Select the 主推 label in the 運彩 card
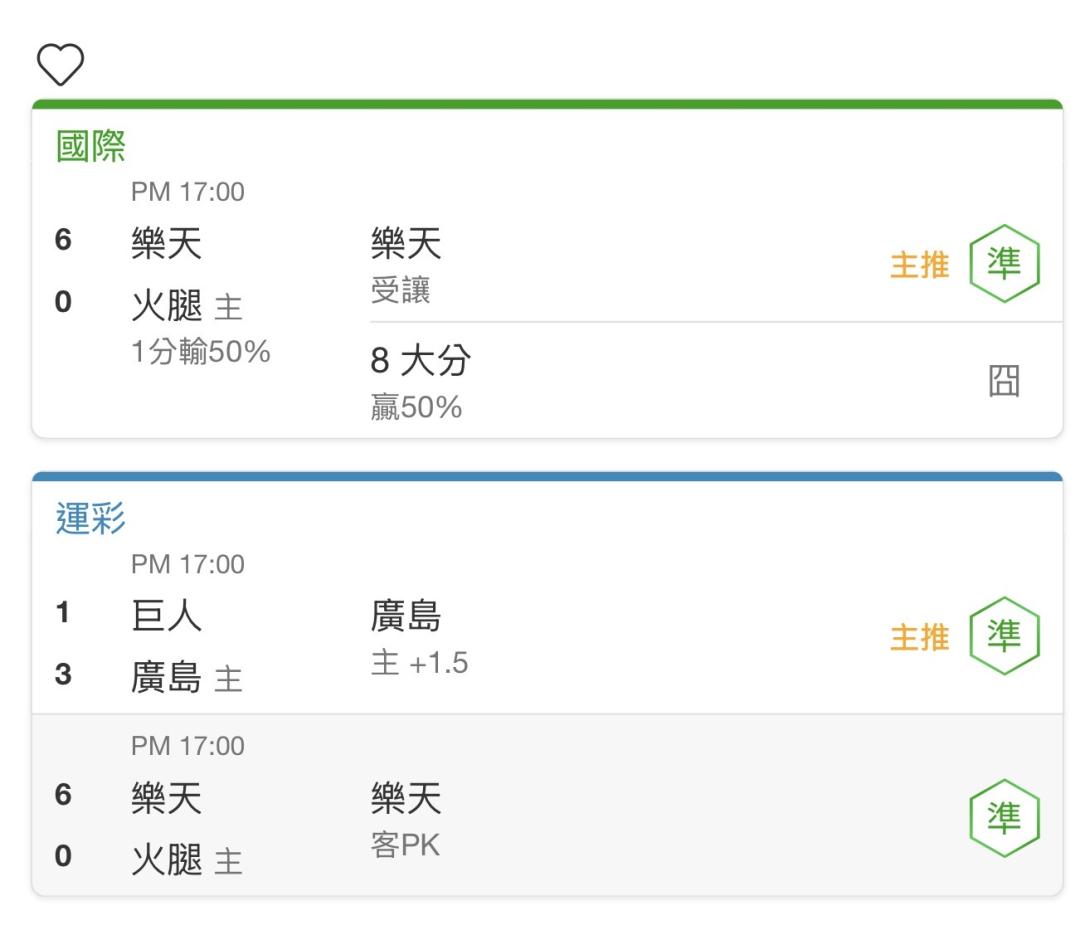The width and height of the screenshot is (1080, 935). pyautogui.click(x=920, y=637)
